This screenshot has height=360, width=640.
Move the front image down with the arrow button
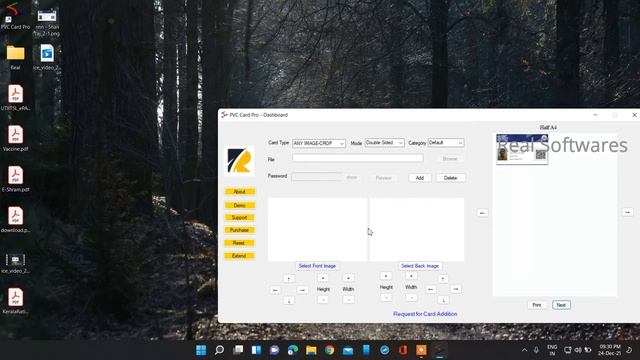[289, 301]
